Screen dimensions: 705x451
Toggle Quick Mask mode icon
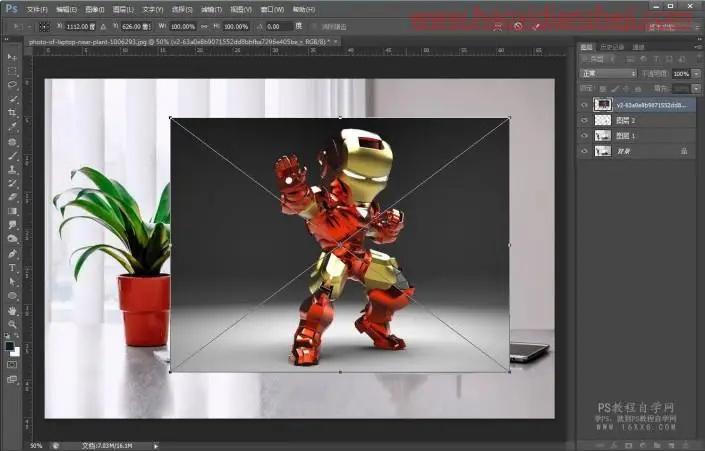(x=12, y=364)
